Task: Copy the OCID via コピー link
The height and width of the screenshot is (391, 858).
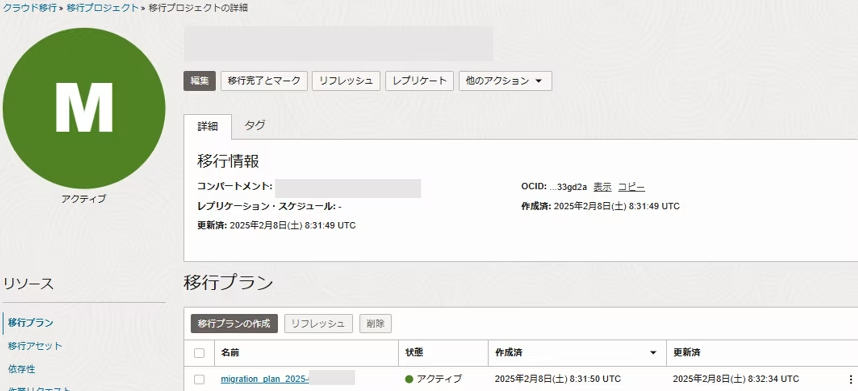Action: [x=631, y=187]
